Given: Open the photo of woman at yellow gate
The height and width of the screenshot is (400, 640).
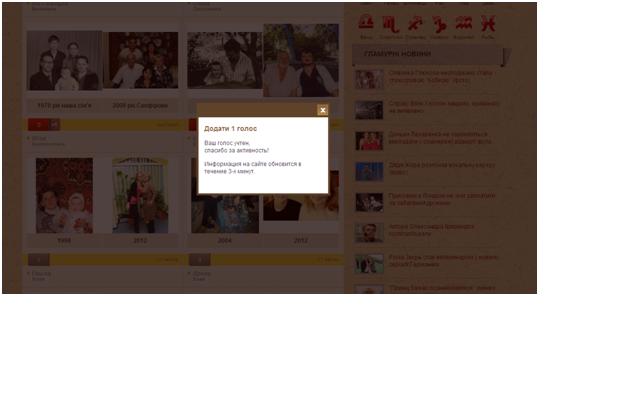Looking at the screenshot, I should point(140,196).
